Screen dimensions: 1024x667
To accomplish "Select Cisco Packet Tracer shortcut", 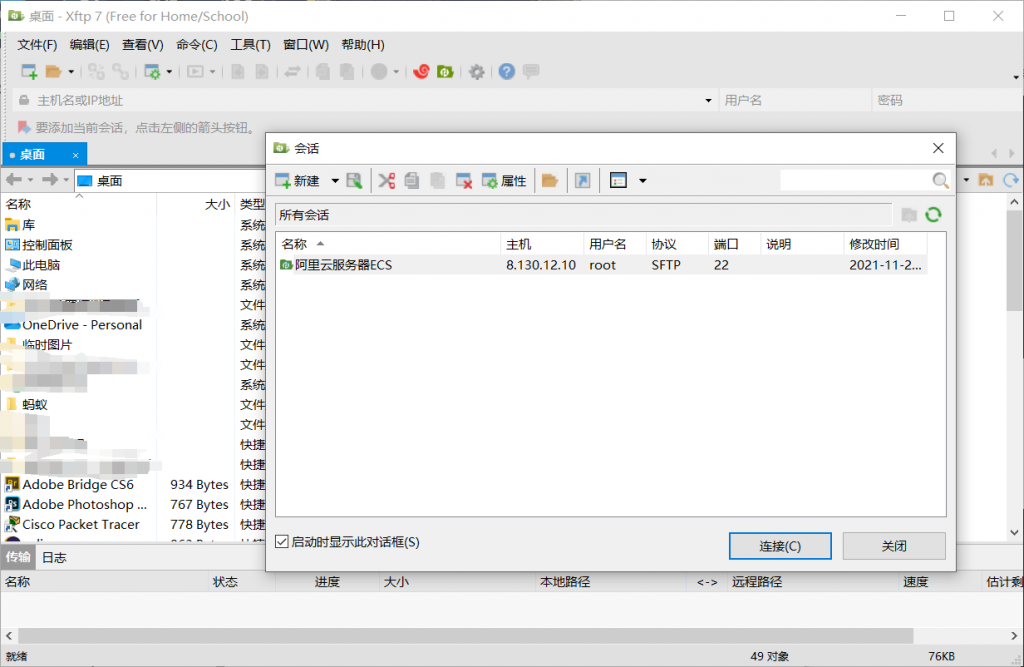I will (72, 524).
